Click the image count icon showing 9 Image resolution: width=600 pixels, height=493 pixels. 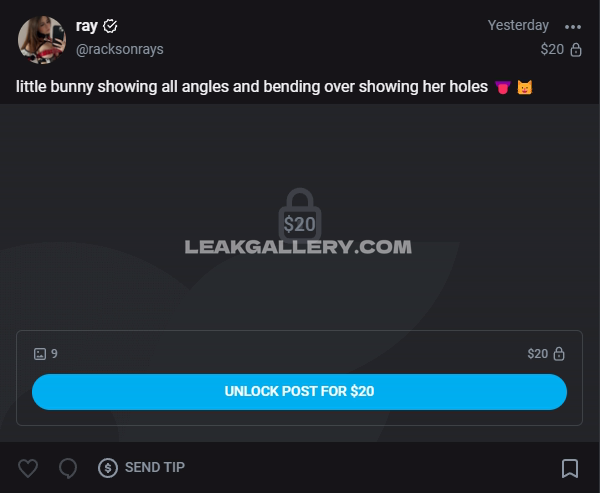pyautogui.click(x=40, y=354)
